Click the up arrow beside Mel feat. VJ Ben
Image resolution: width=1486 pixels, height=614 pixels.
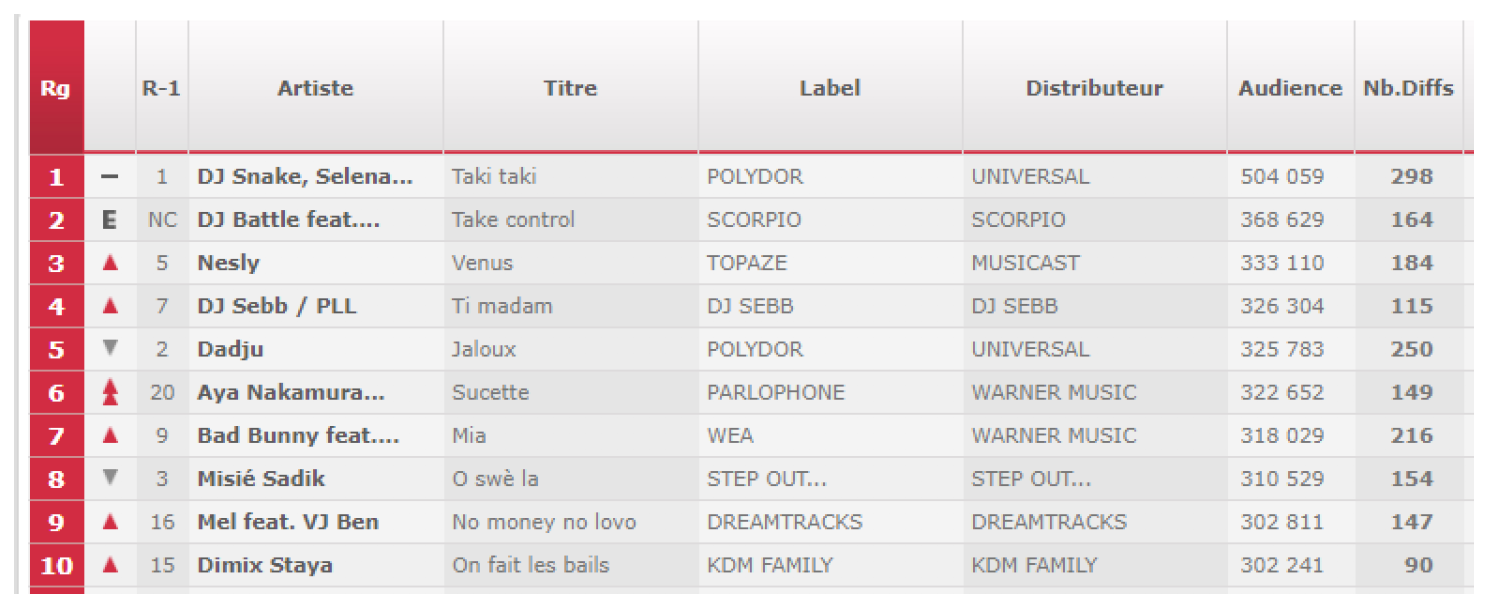click(x=111, y=522)
